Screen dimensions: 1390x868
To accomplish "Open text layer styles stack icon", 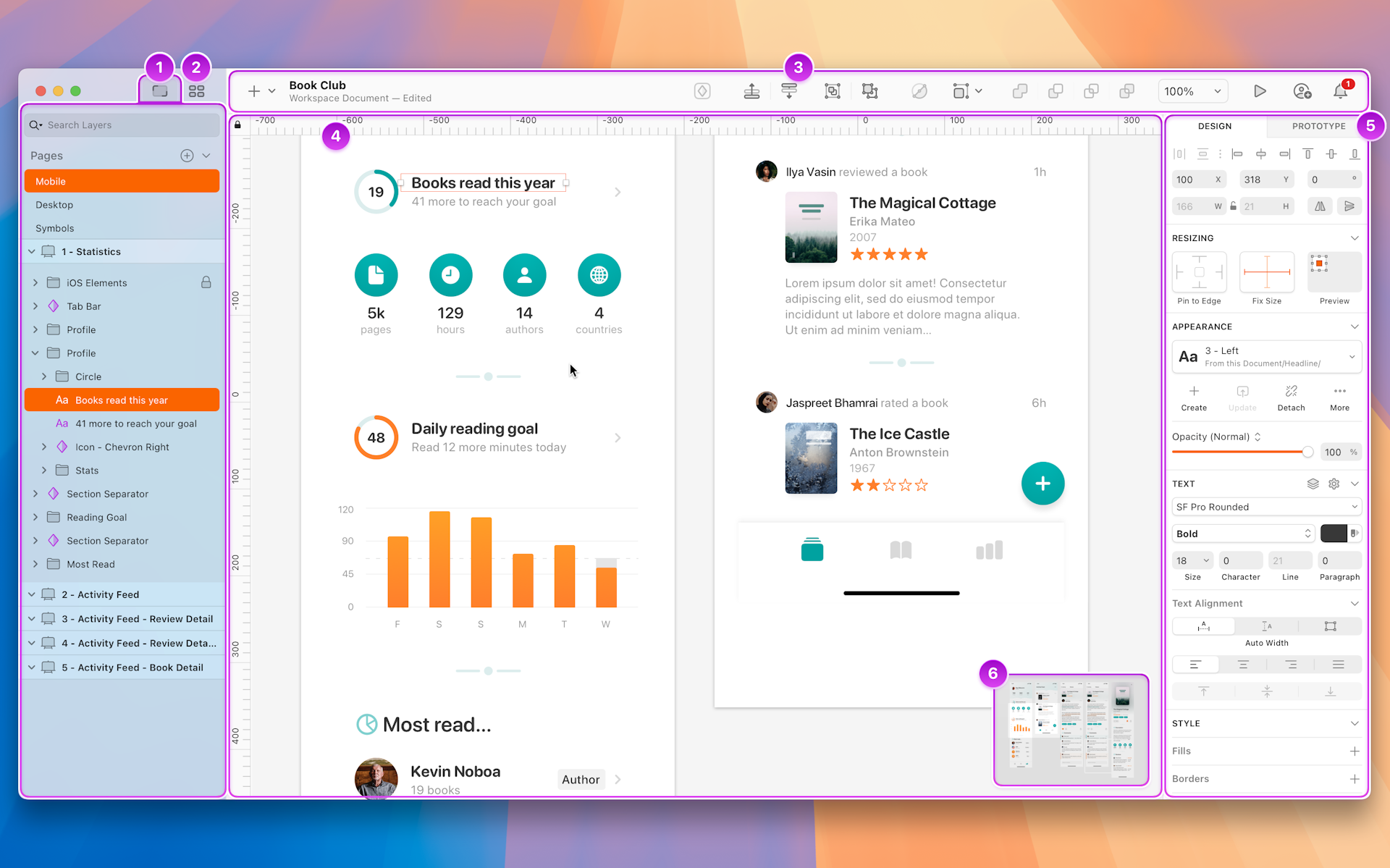I will [x=1313, y=484].
